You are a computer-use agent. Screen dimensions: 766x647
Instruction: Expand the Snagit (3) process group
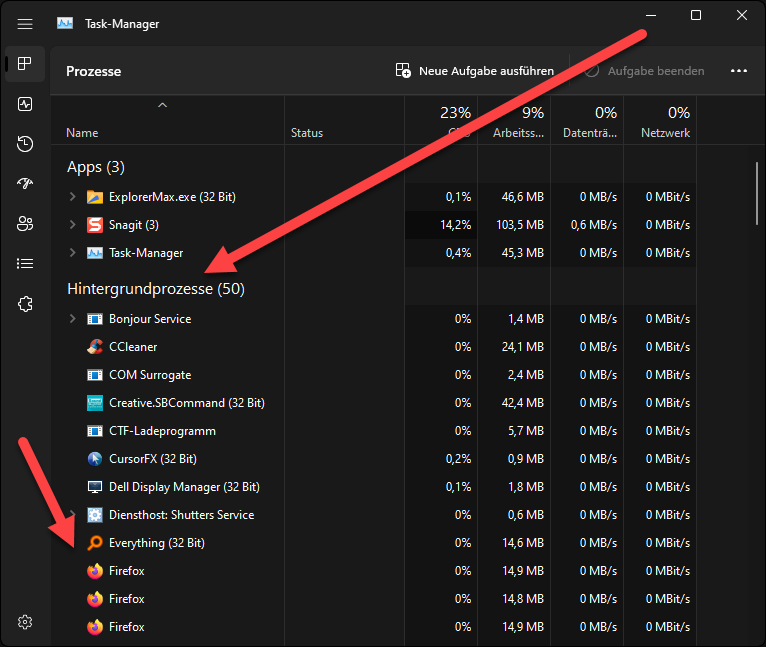pos(72,225)
